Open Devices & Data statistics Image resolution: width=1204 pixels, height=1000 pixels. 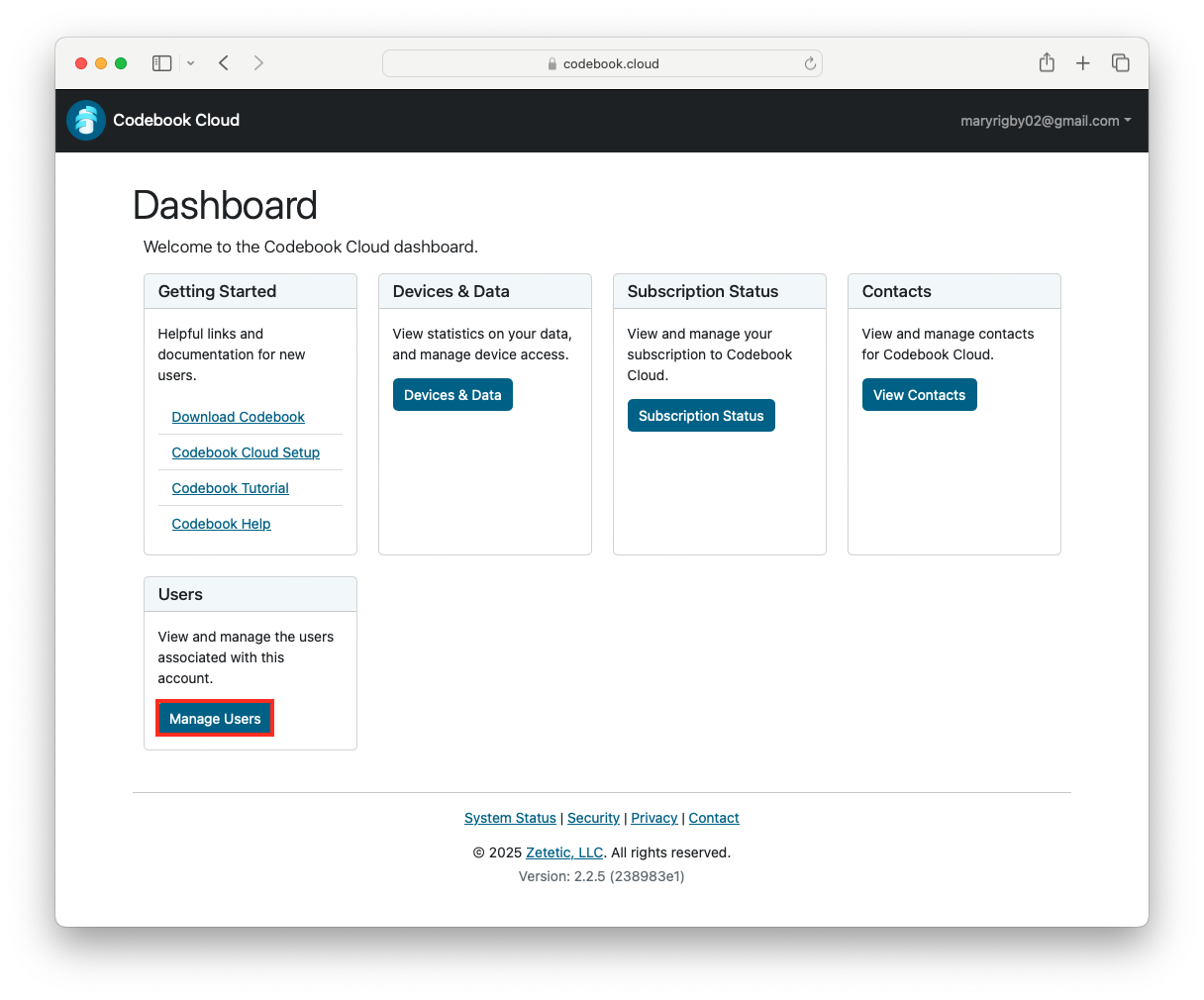(452, 394)
